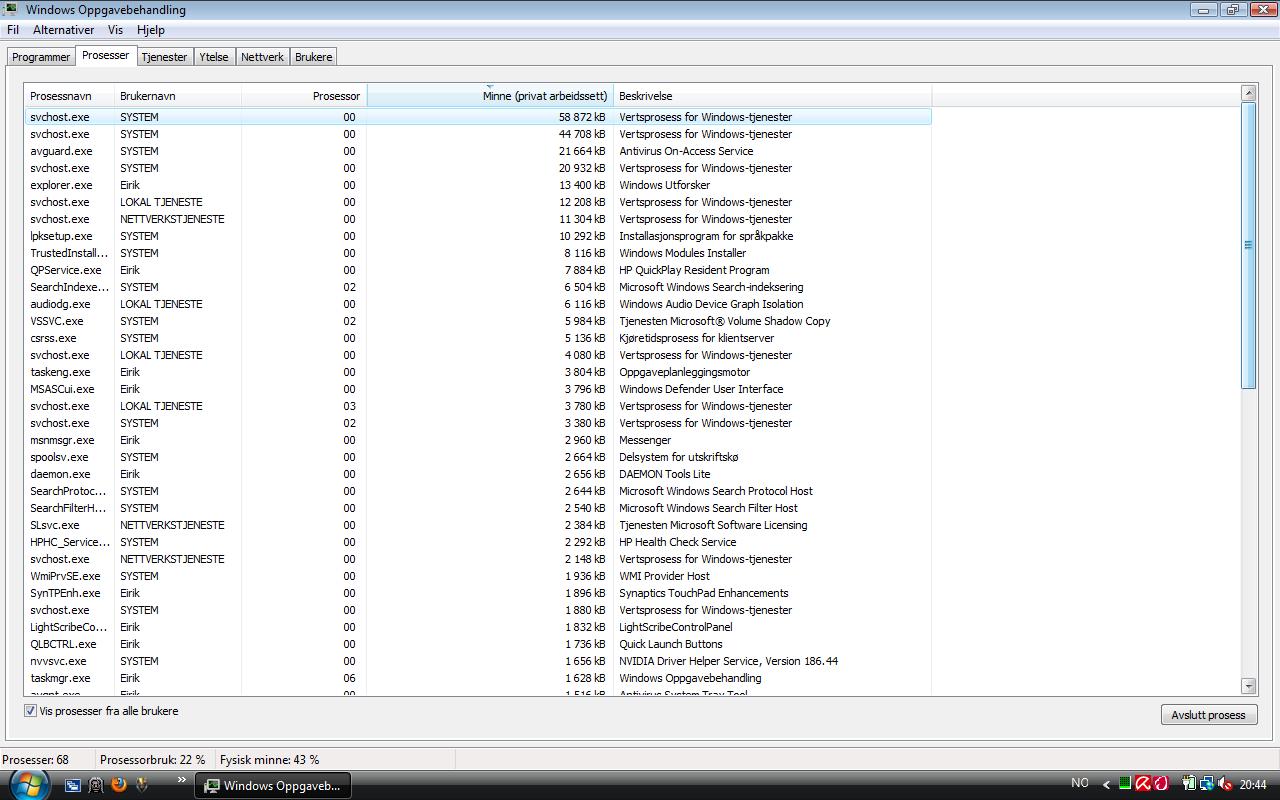
Task: Select the audiodg.exe process
Action: pyautogui.click(x=478, y=304)
